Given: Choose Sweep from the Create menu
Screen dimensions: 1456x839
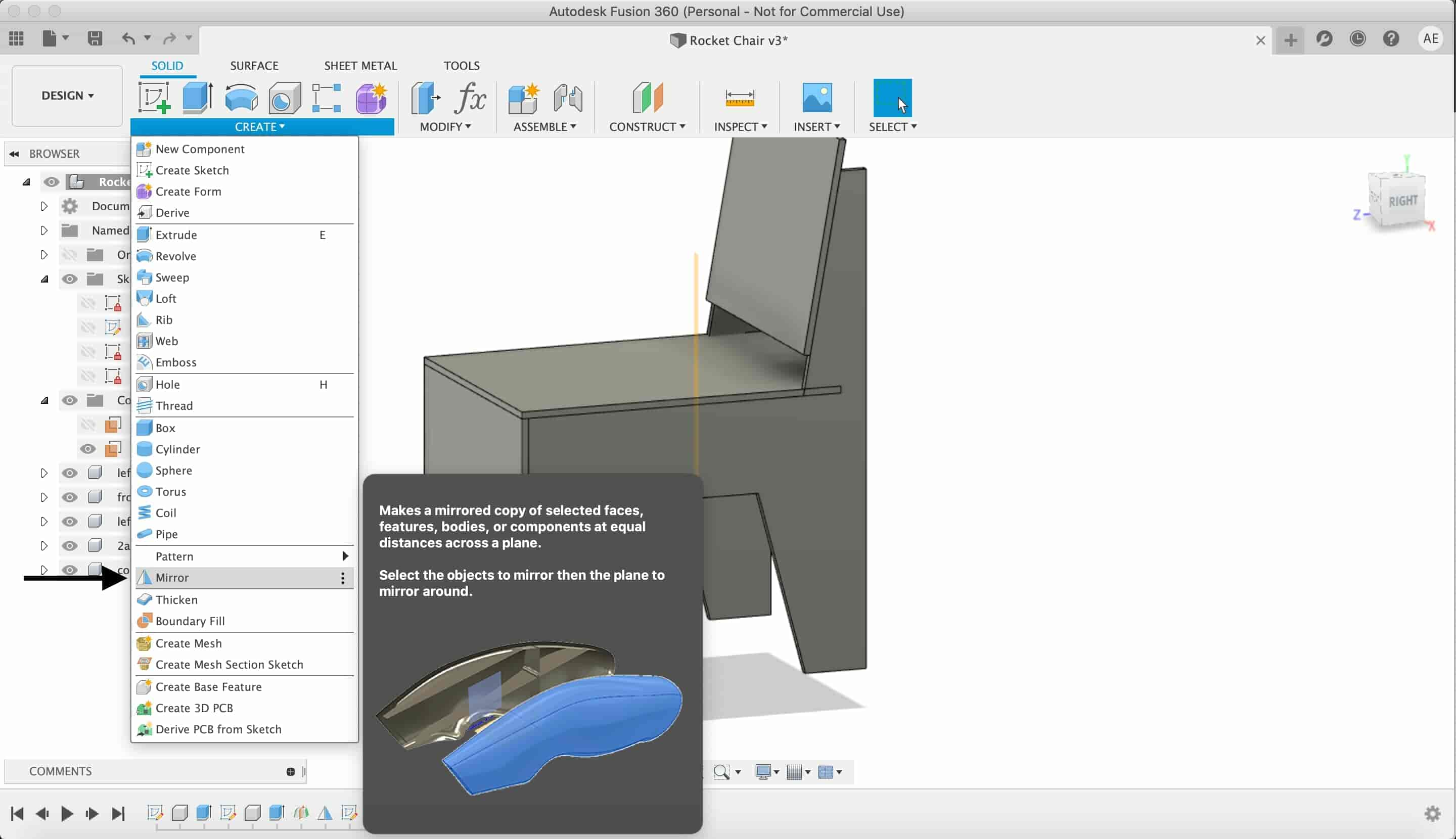Looking at the screenshot, I should click(244, 277).
